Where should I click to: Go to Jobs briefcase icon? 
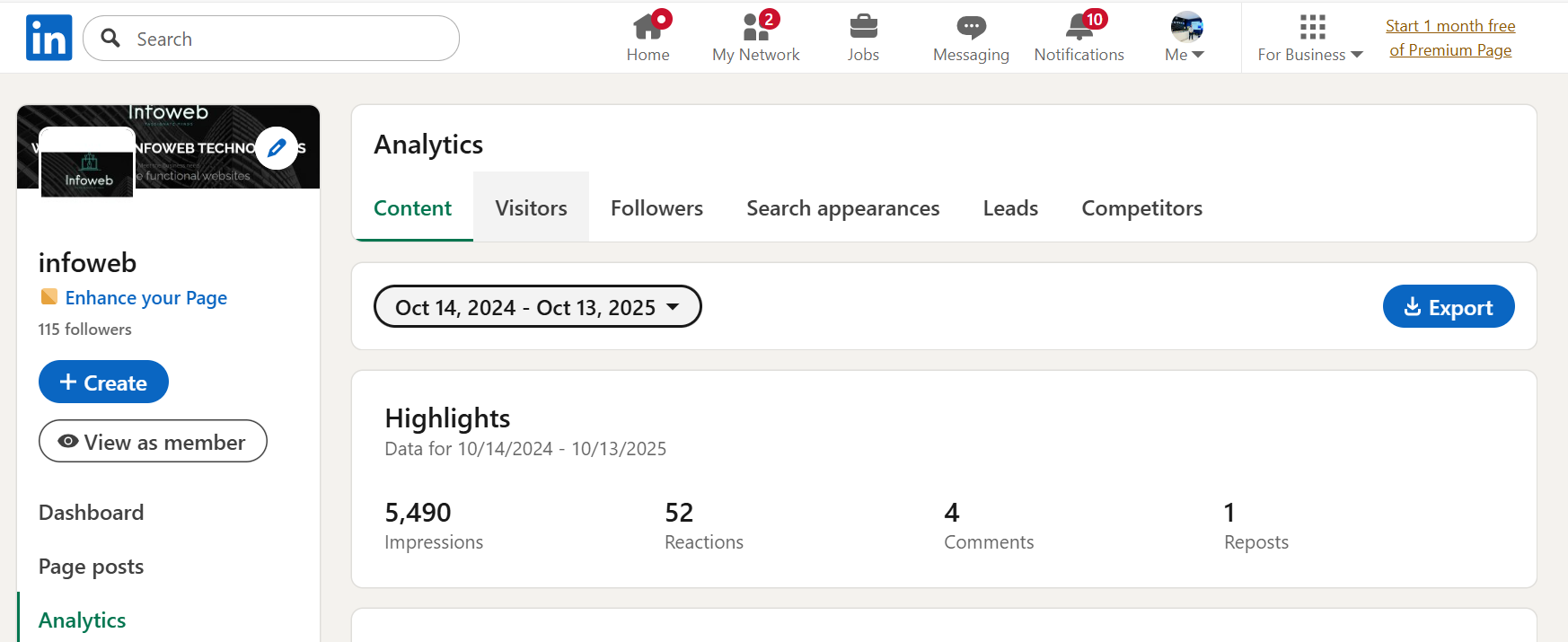click(863, 27)
